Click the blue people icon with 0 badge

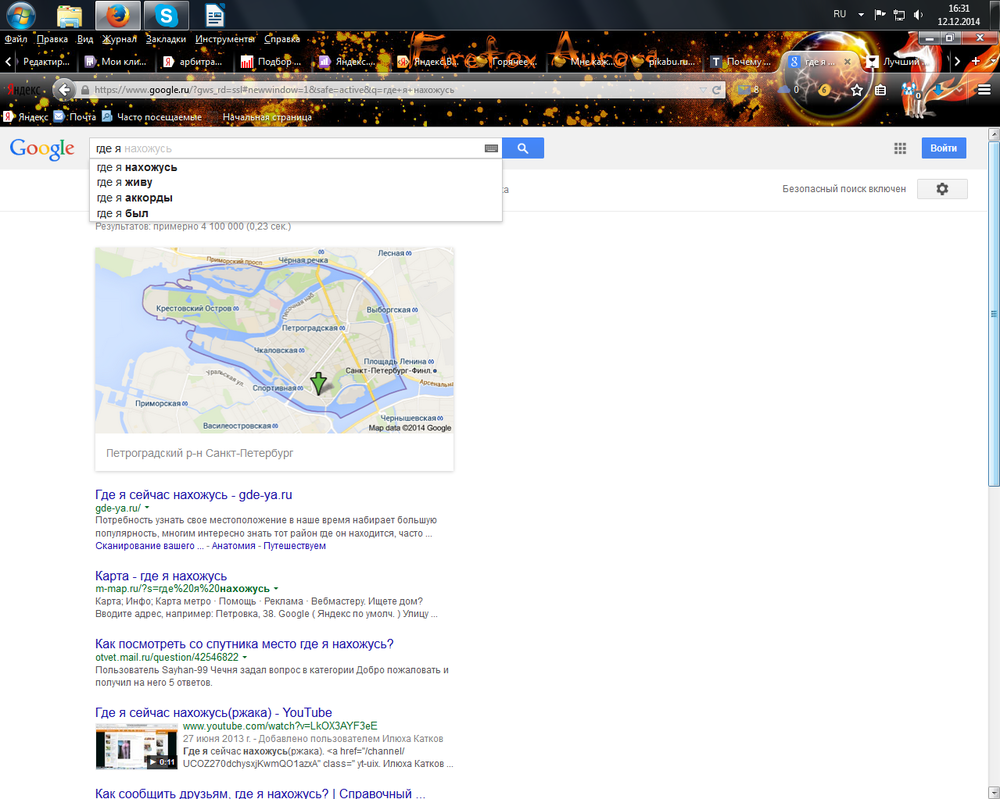pos(911,90)
